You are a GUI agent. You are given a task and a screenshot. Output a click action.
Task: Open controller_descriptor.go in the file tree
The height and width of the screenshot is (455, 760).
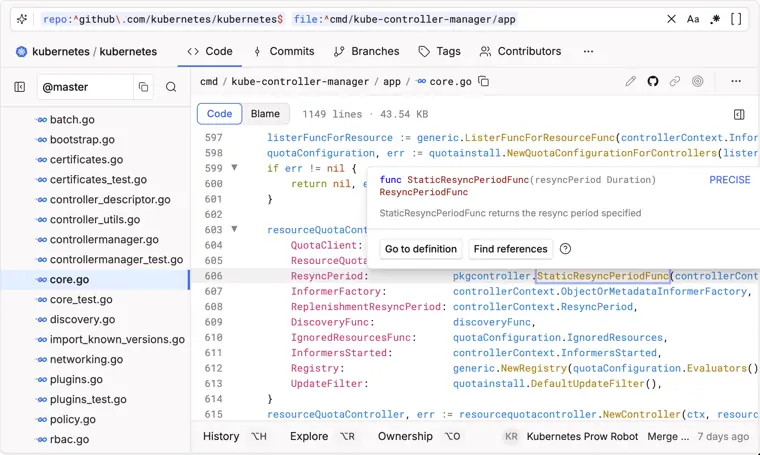coord(110,200)
